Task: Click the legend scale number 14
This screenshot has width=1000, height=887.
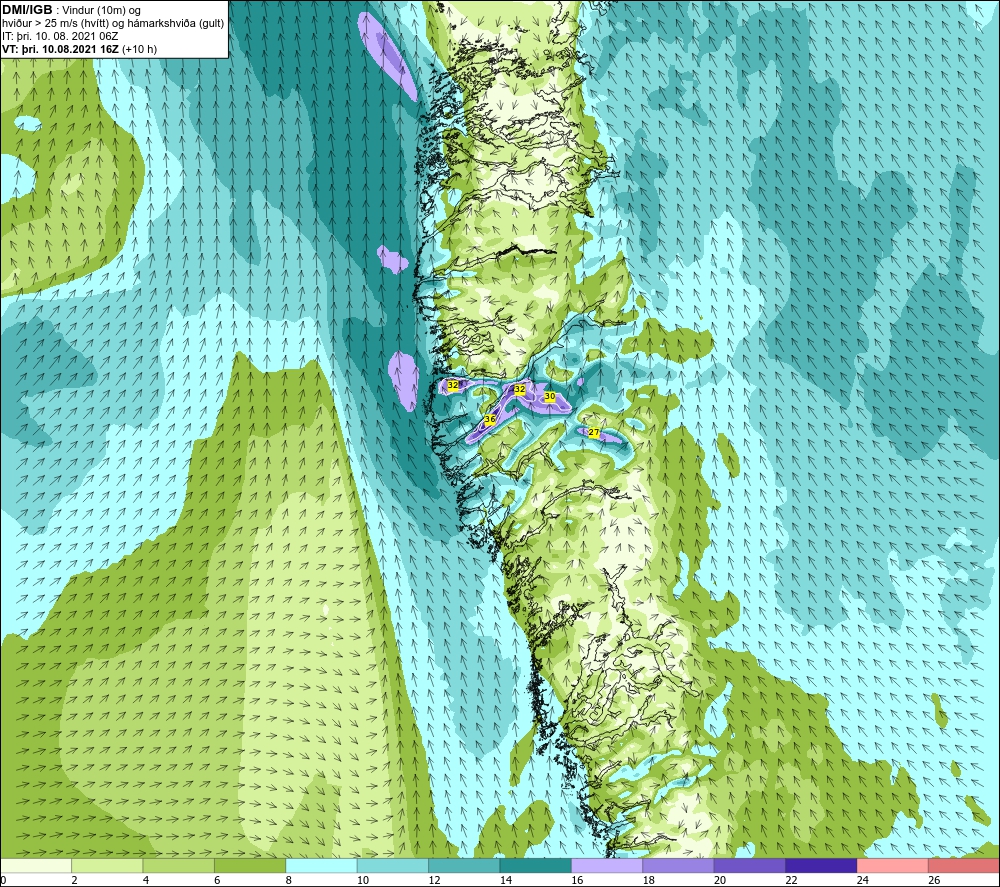Action: (506, 880)
